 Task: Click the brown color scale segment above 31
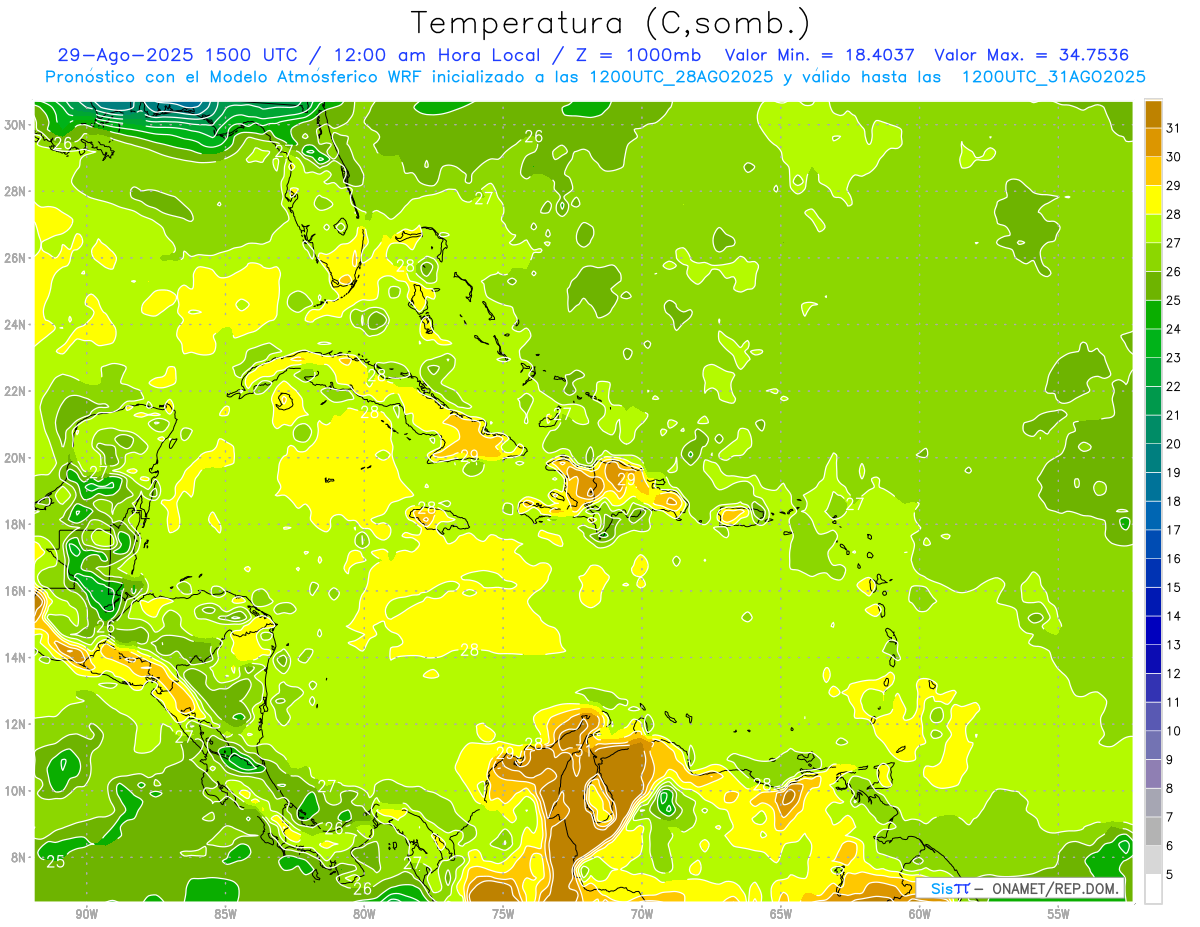pyautogui.click(x=1153, y=114)
